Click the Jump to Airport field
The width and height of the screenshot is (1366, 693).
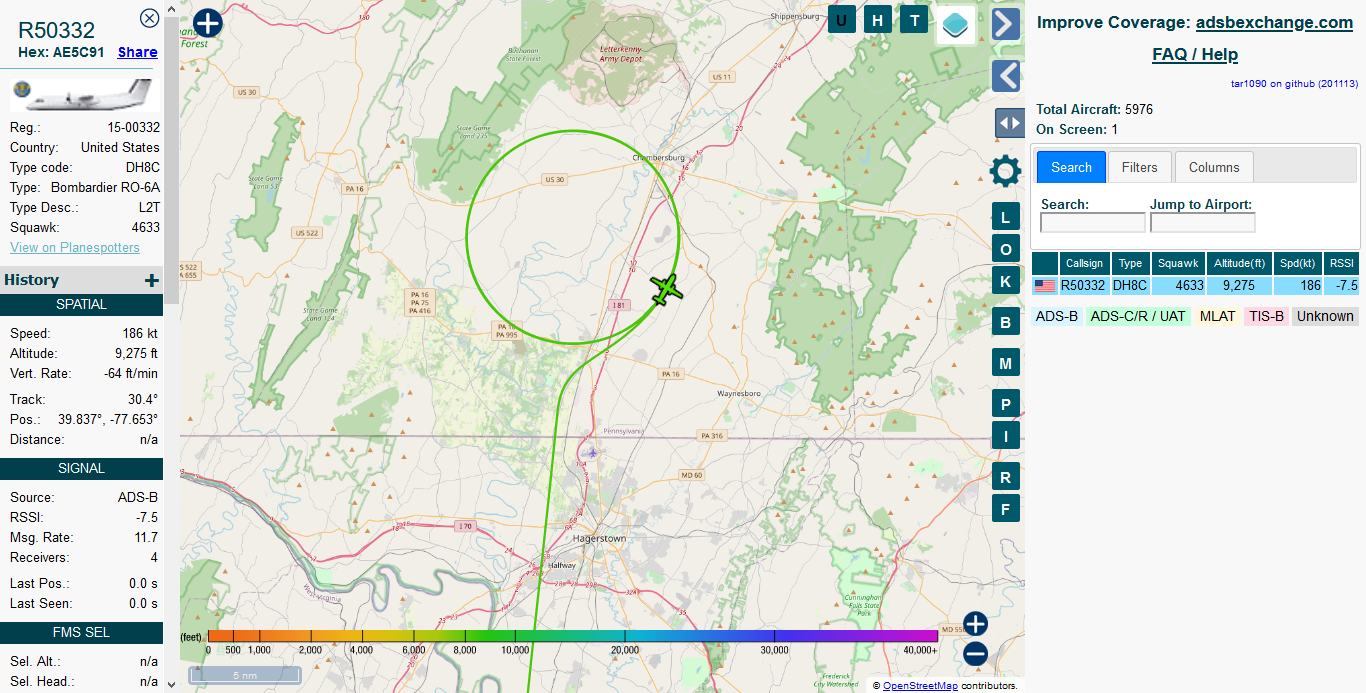(1202, 223)
